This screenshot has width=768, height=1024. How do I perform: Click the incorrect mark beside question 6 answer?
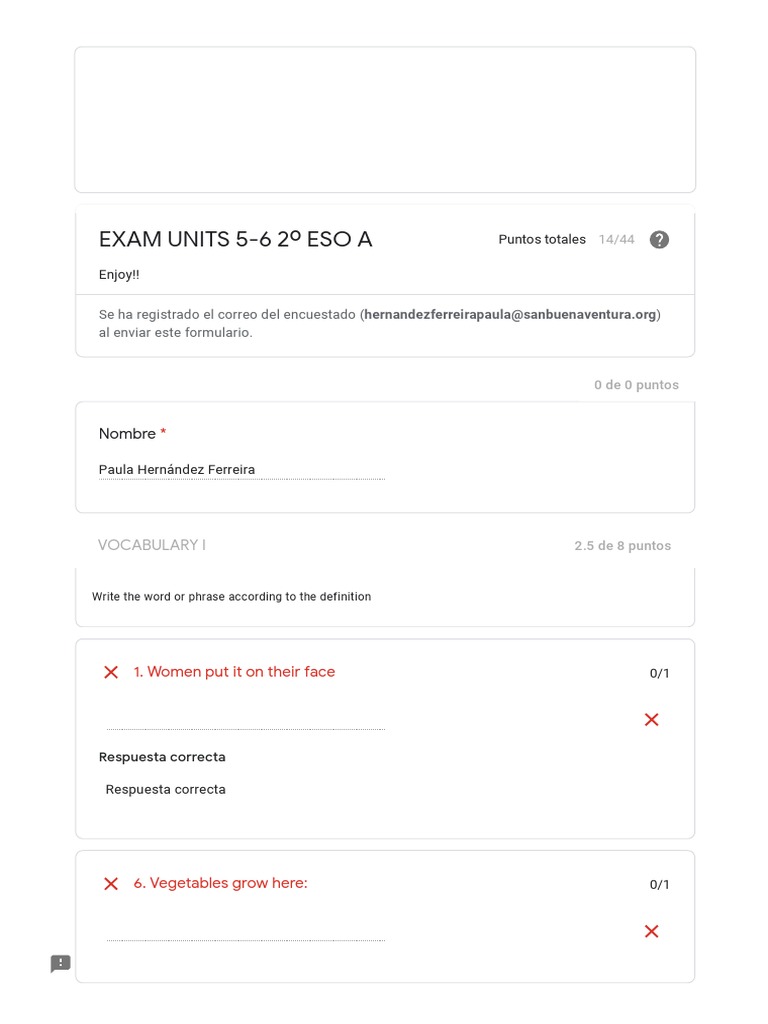(x=652, y=932)
